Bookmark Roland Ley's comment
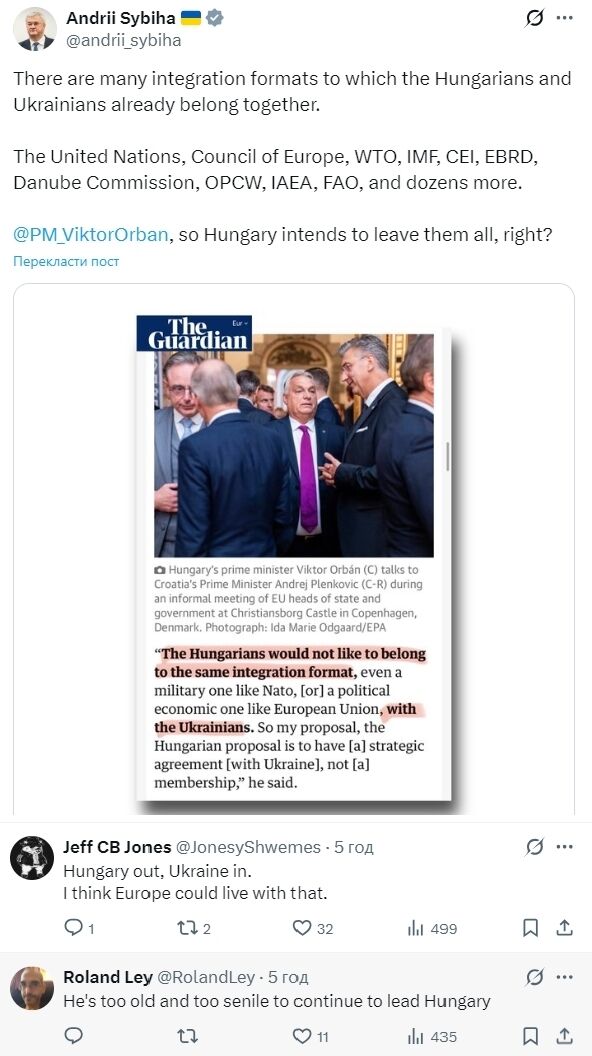The height and width of the screenshot is (1056, 592). 531,1036
